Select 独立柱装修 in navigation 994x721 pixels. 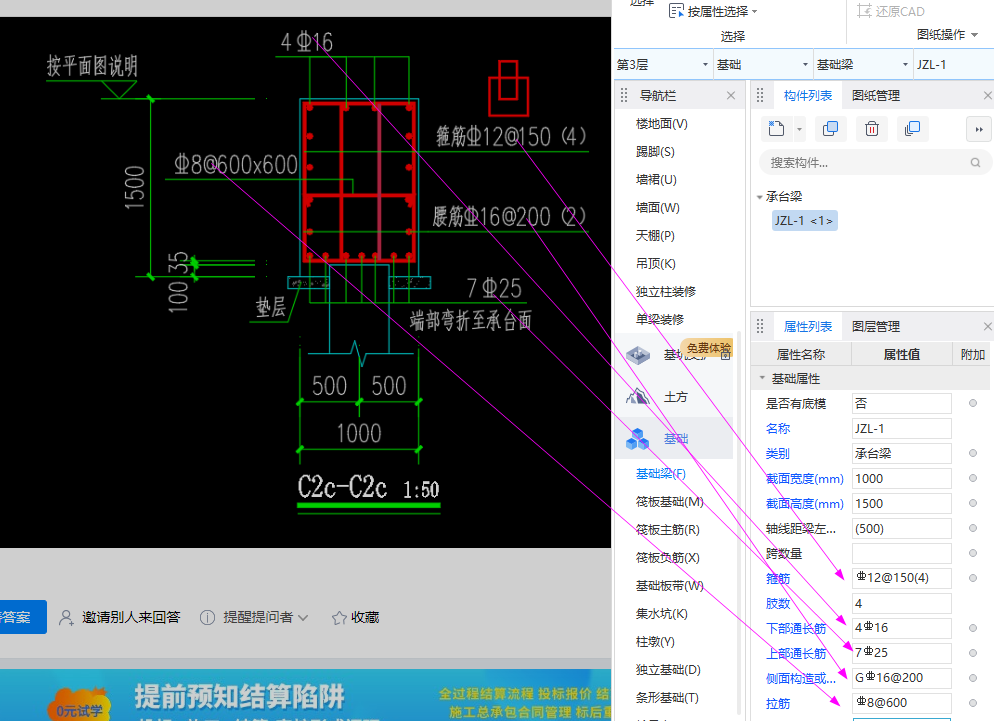coord(666,291)
